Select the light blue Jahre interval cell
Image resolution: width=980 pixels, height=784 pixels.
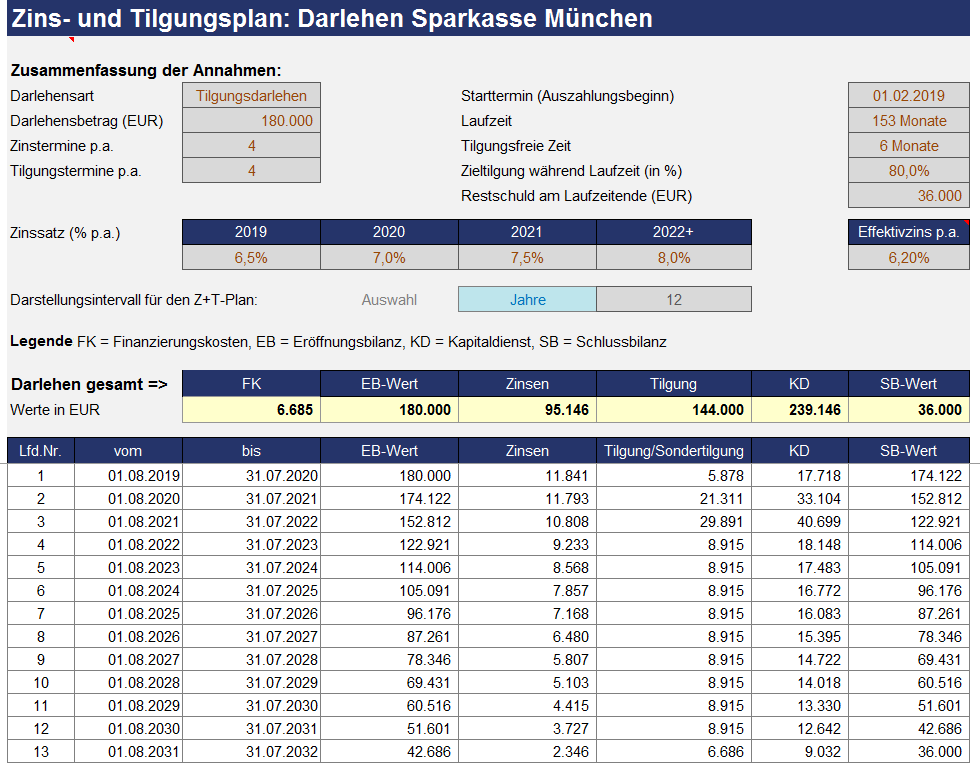click(x=527, y=299)
